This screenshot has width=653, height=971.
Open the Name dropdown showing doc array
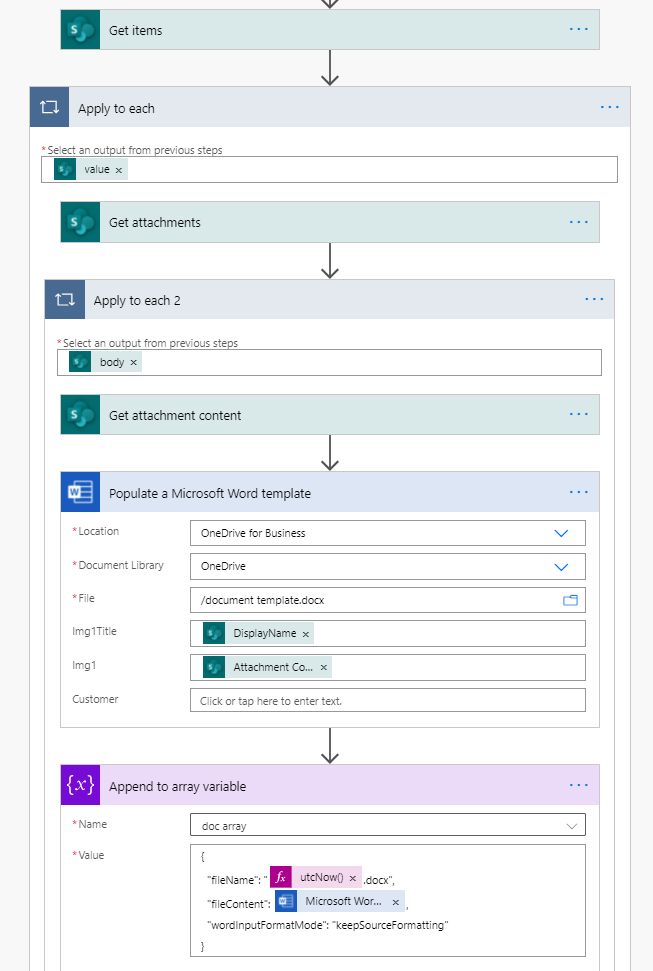point(571,825)
